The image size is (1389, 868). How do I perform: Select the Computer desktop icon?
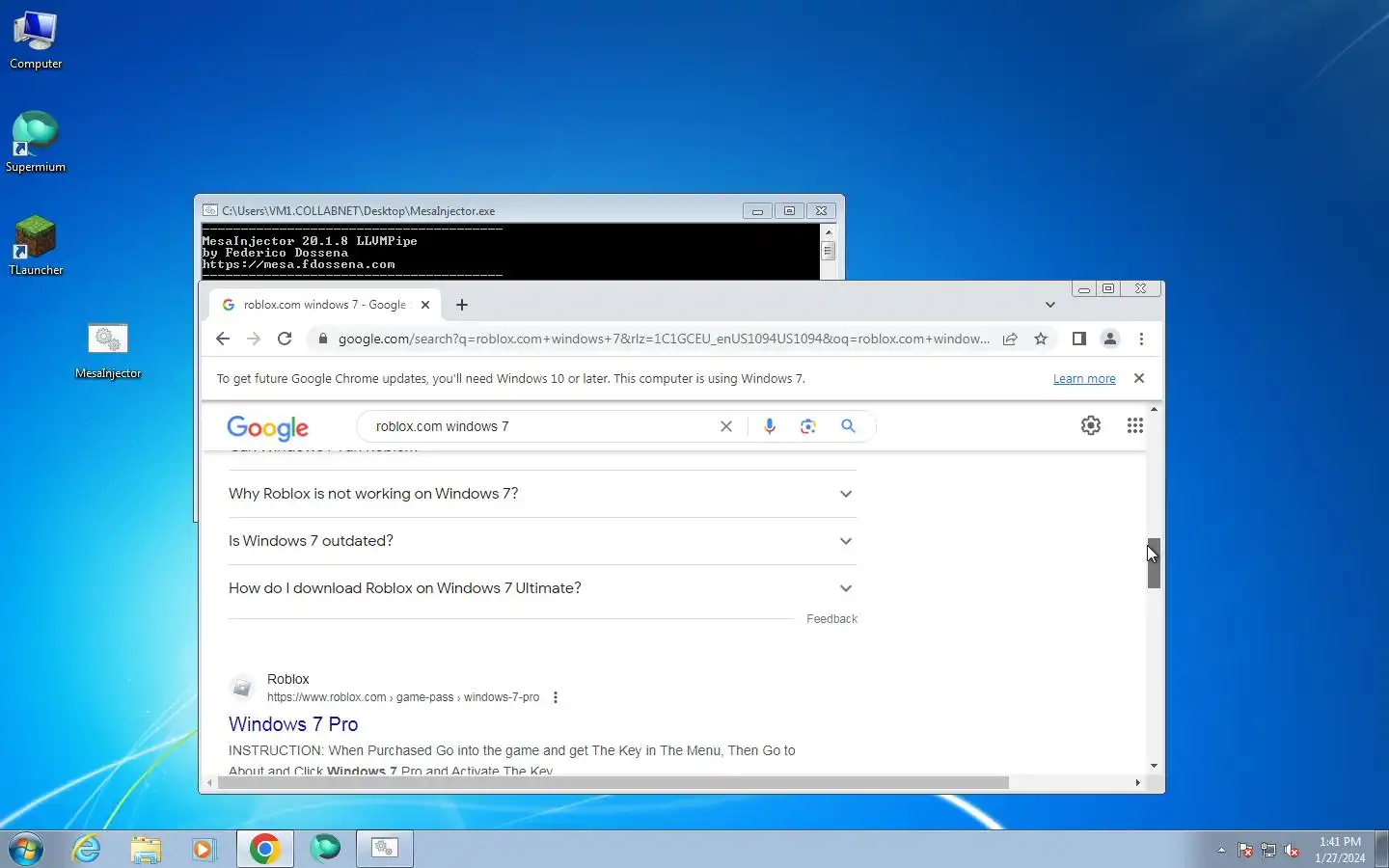36,41
